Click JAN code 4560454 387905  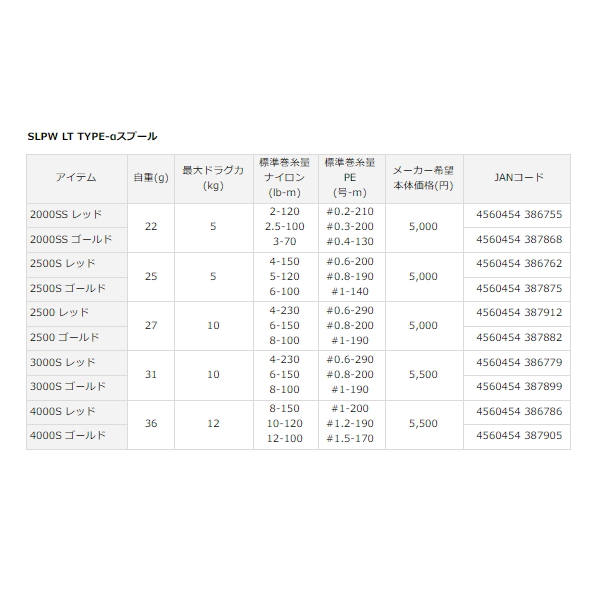coord(519,435)
